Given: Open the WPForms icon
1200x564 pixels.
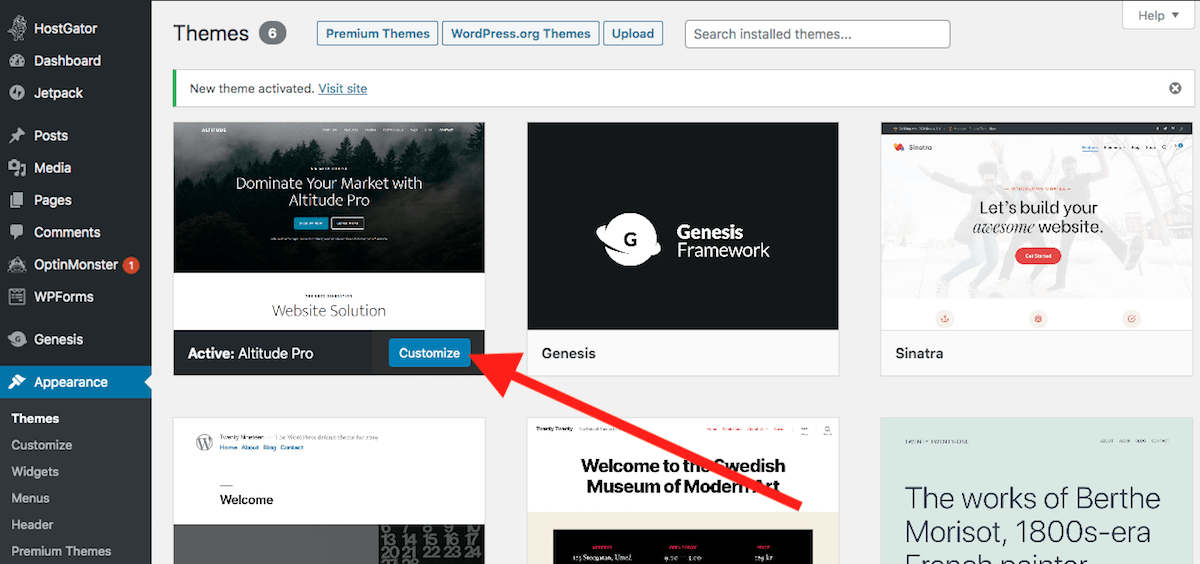Looking at the screenshot, I should 16,297.
